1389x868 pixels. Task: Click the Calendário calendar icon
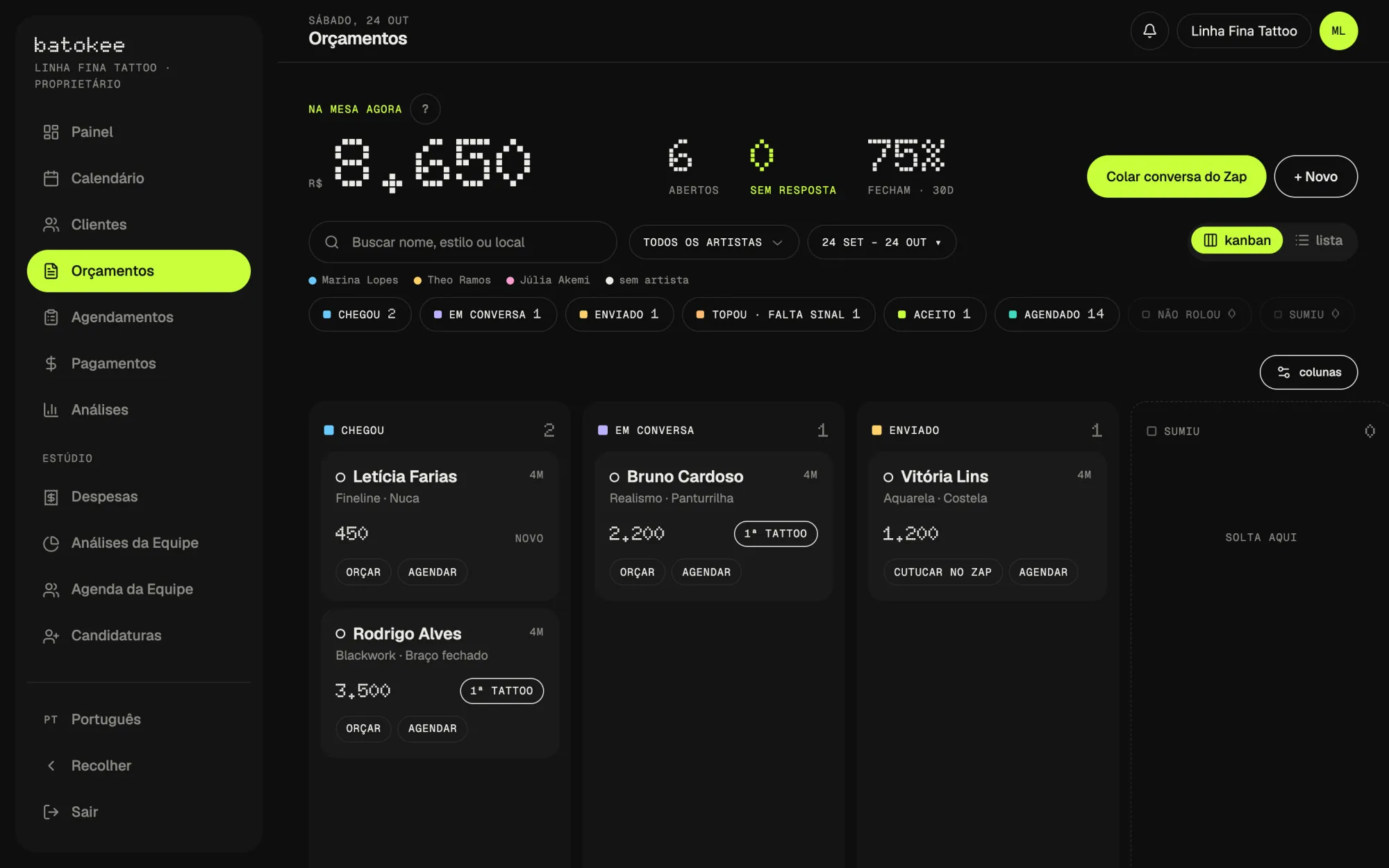click(51, 178)
